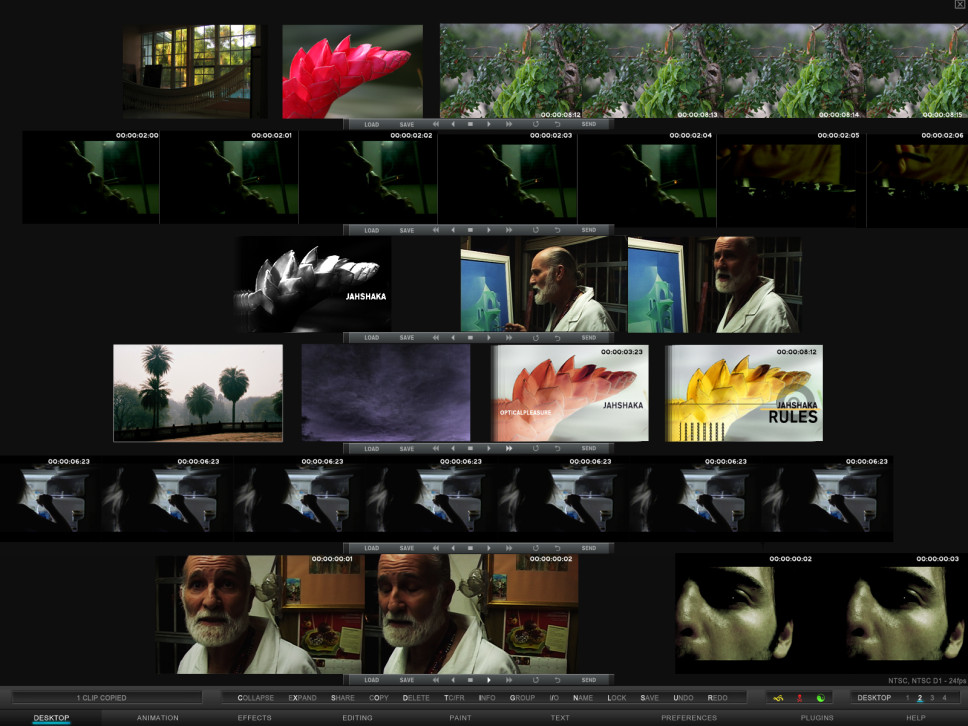Screen dimensions: 968x726
Task: Click the return arrow icon under the 00:00:02:03 frame
Action: click(x=557, y=230)
